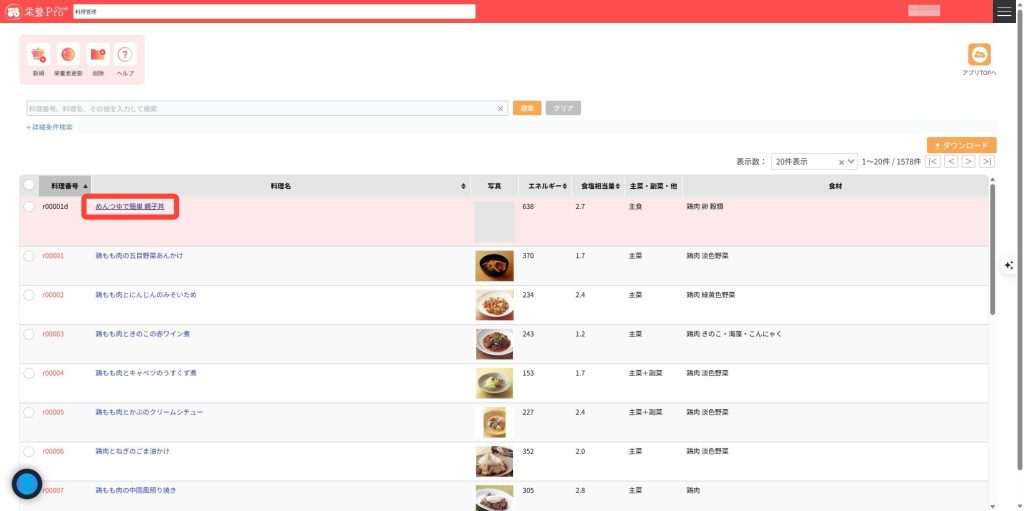
Task: Expand the 詳細条件検索 advanced search section
Action: tap(49, 127)
